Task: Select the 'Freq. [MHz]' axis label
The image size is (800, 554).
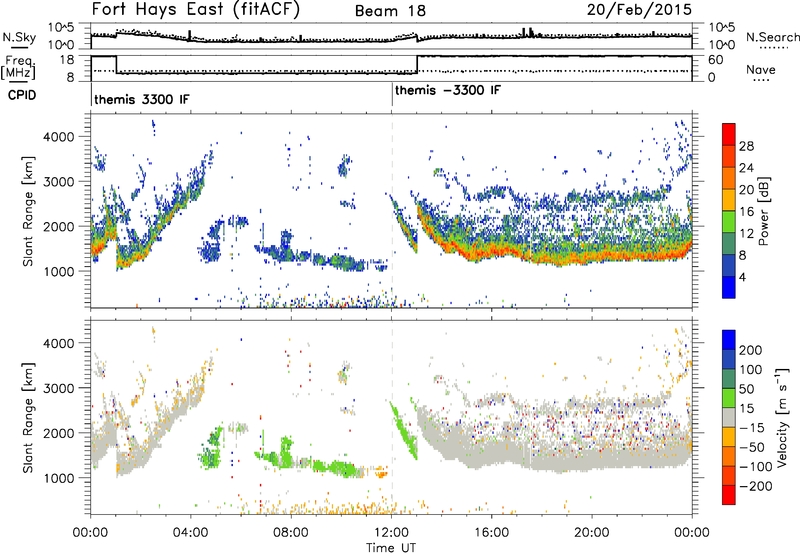Action: [18, 67]
